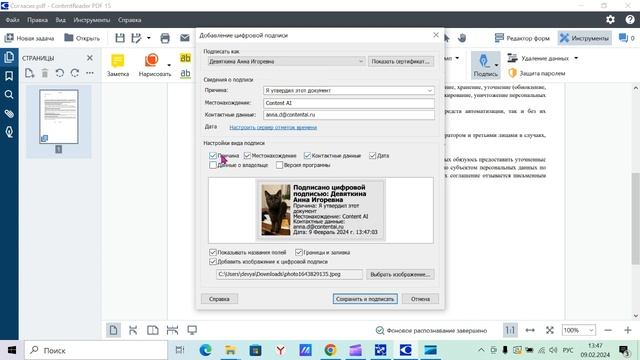Click the Signature (Подпись) tool
Screen dimensions: 640x360
coord(484,64)
